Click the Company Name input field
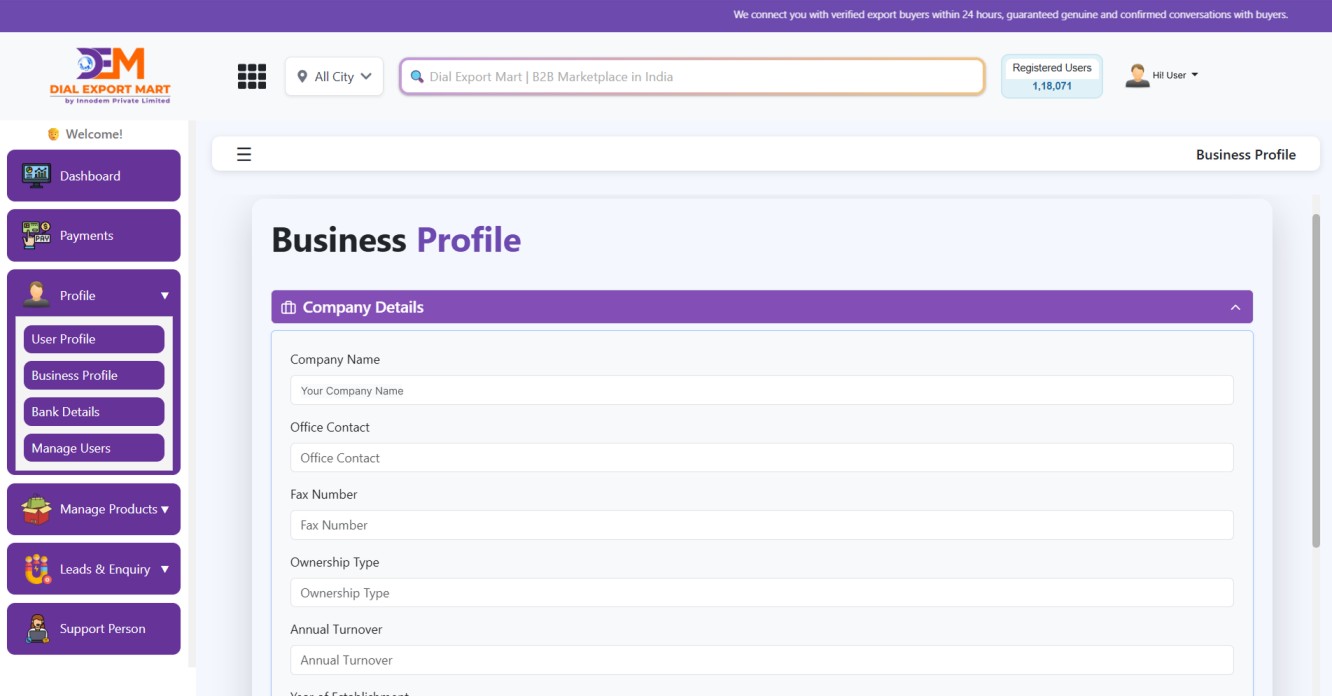 762,390
